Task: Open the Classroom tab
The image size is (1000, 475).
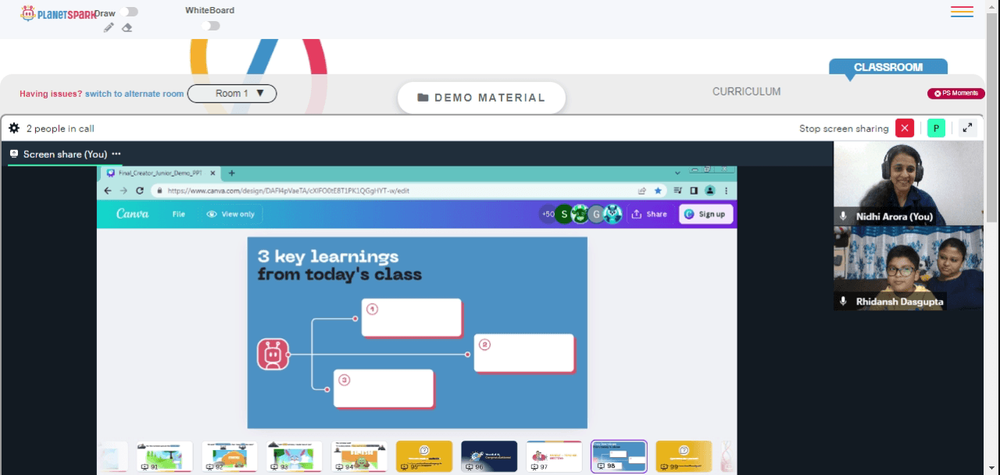Action: click(888, 68)
